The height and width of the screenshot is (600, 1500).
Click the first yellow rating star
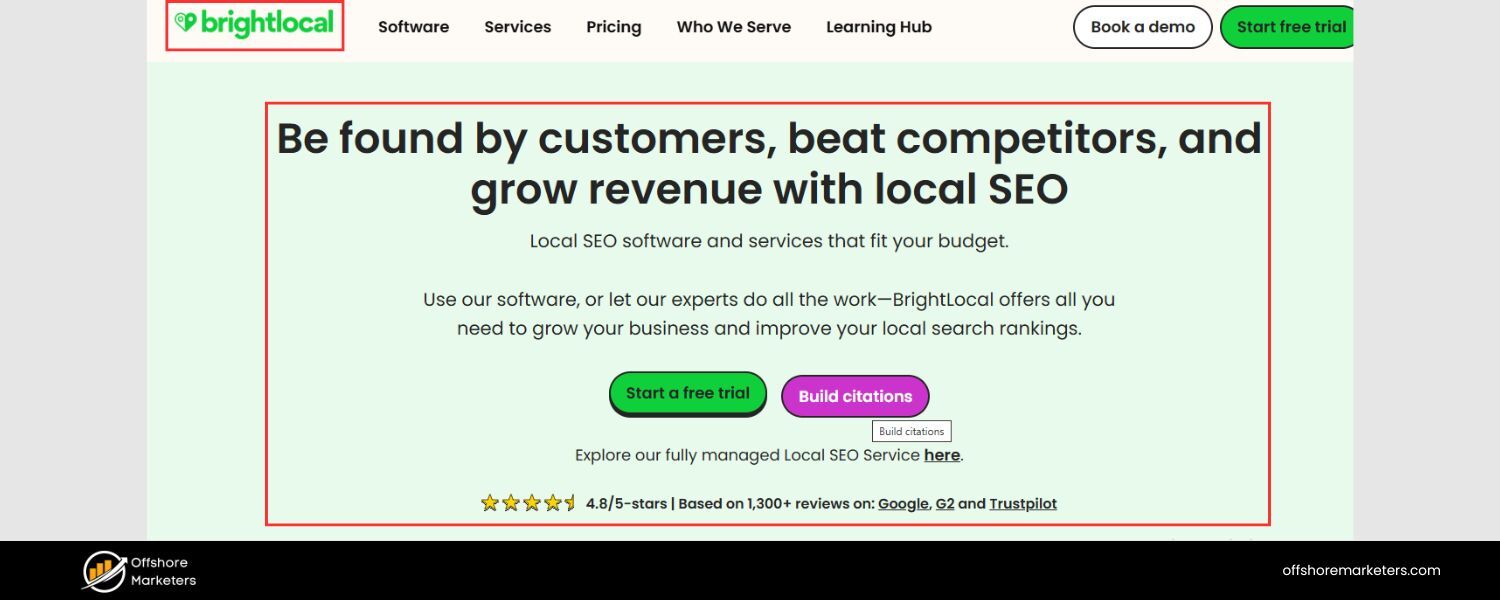click(490, 503)
